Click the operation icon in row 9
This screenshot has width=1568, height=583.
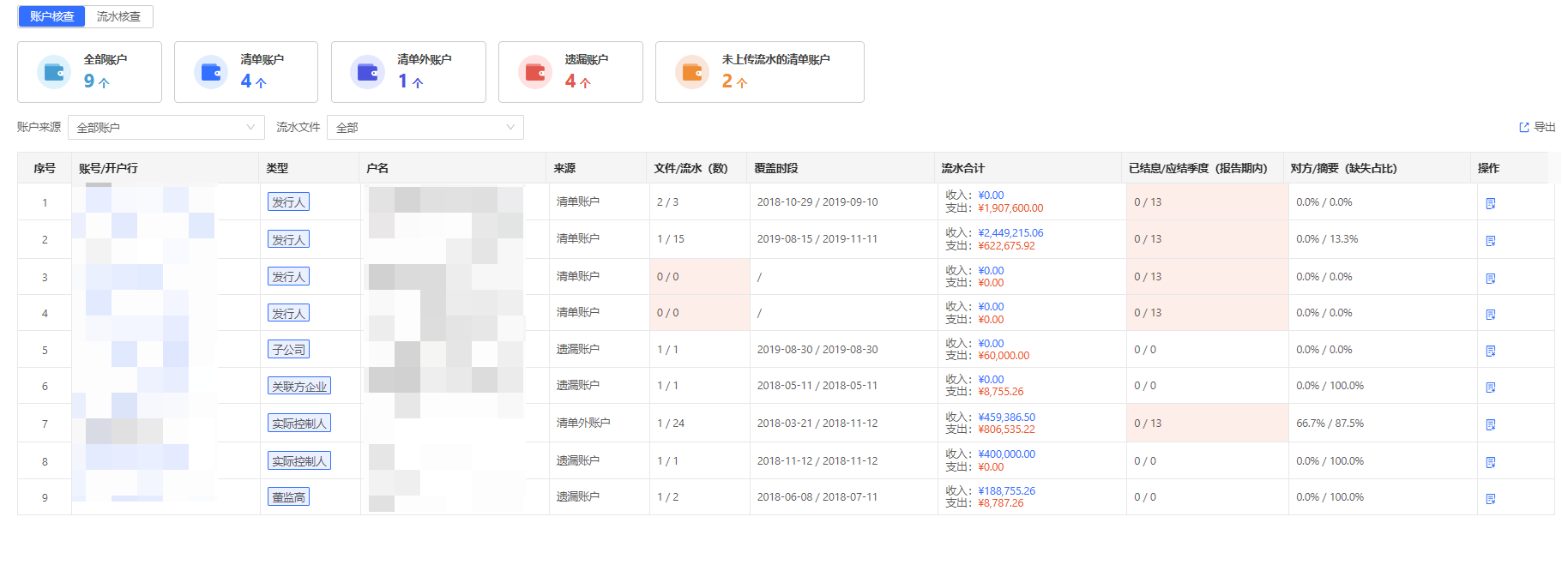(x=1490, y=498)
